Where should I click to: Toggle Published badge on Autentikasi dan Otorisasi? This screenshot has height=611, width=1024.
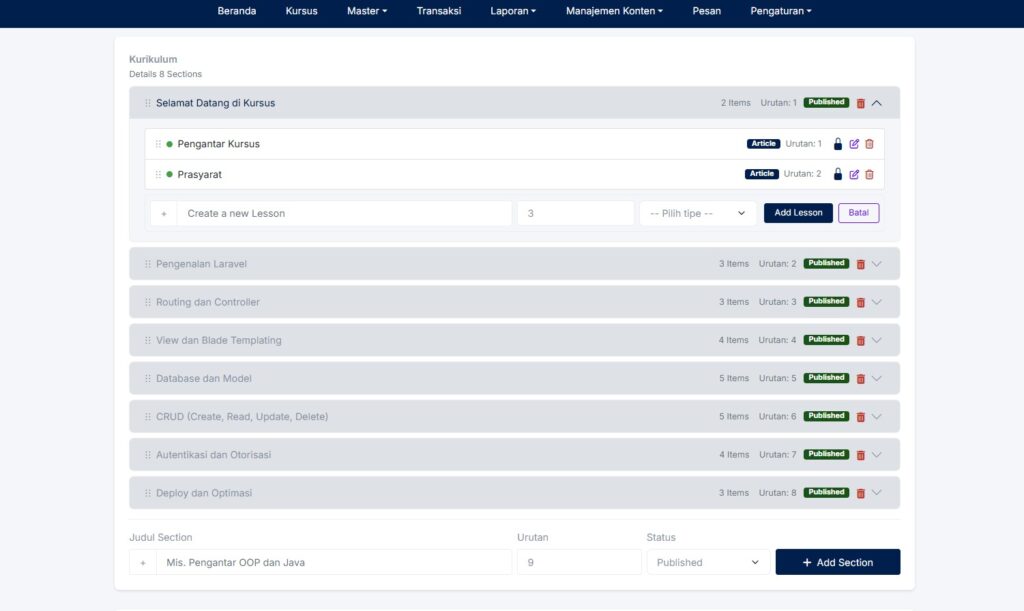pos(826,454)
